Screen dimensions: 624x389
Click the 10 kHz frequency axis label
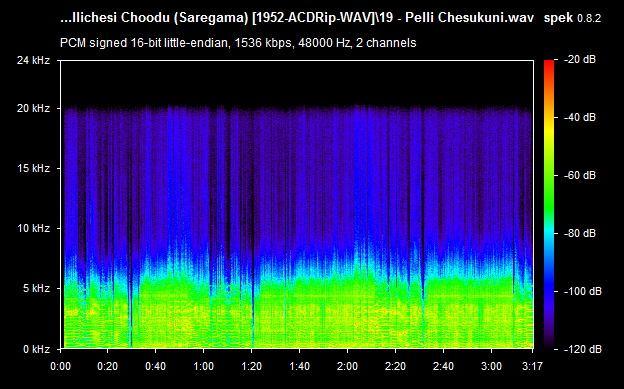[x=33, y=229]
